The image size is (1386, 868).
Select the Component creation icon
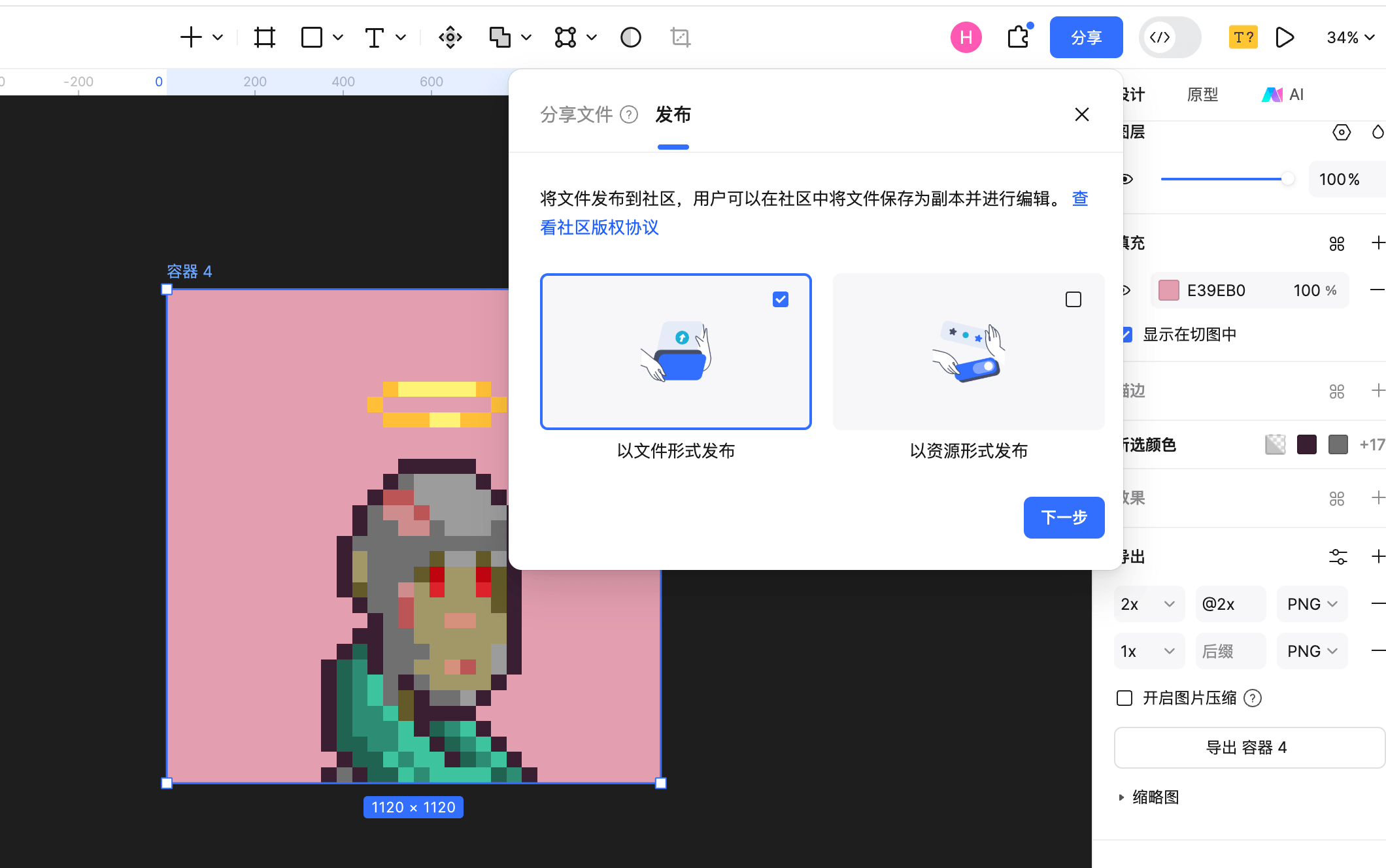(566, 37)
